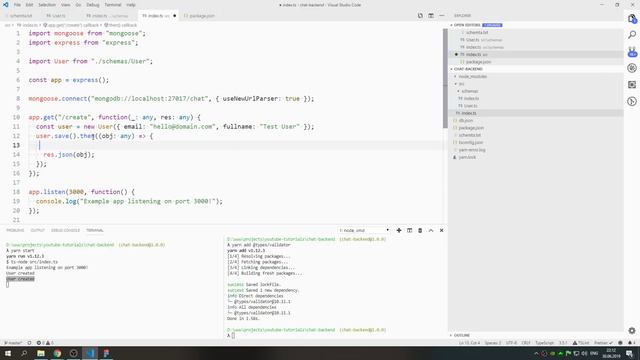Click the master branch indicator in the status bar
The width and height of the screenshot is (640, 360).
[13, 343]
